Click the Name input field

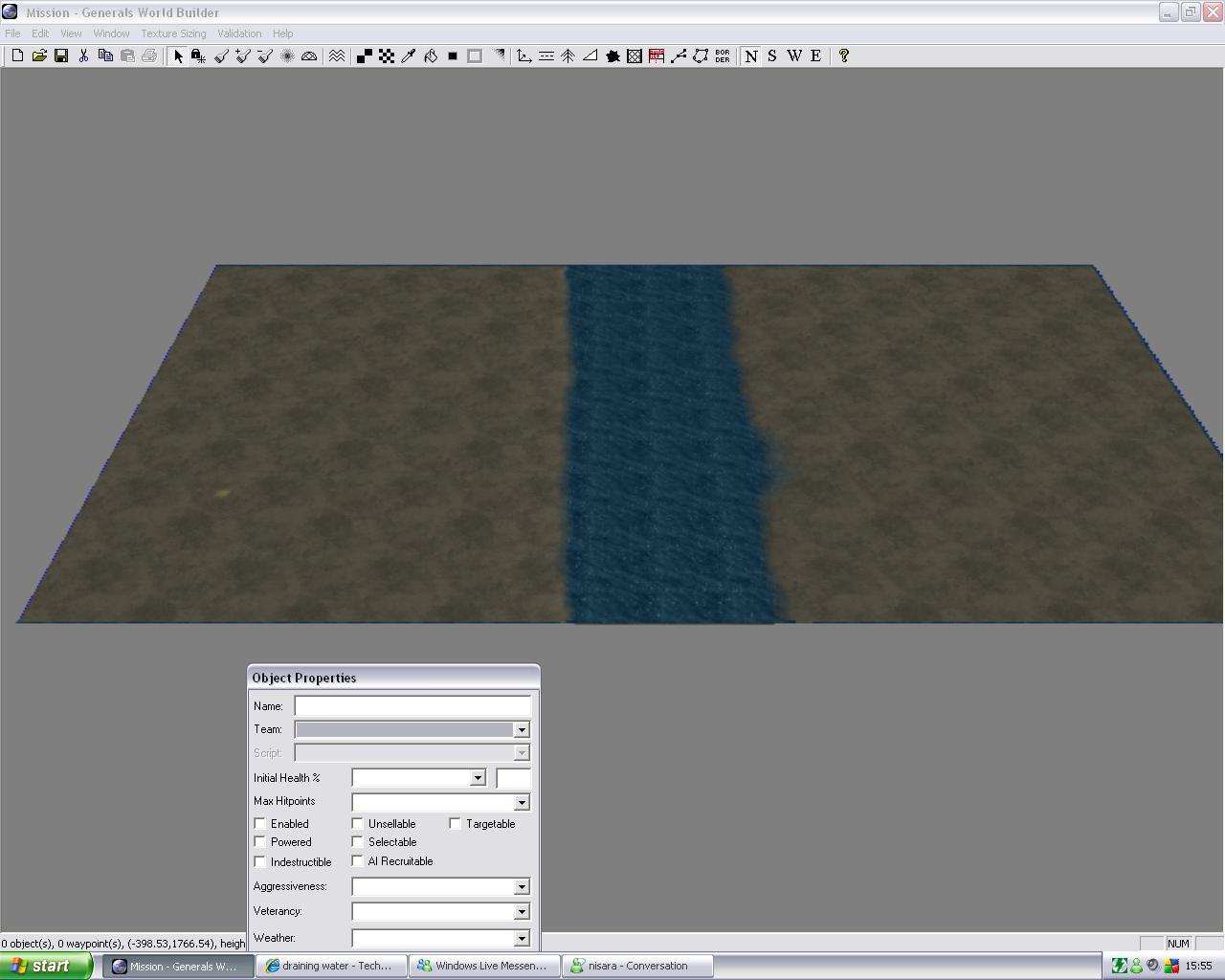[x=412, y=706]
